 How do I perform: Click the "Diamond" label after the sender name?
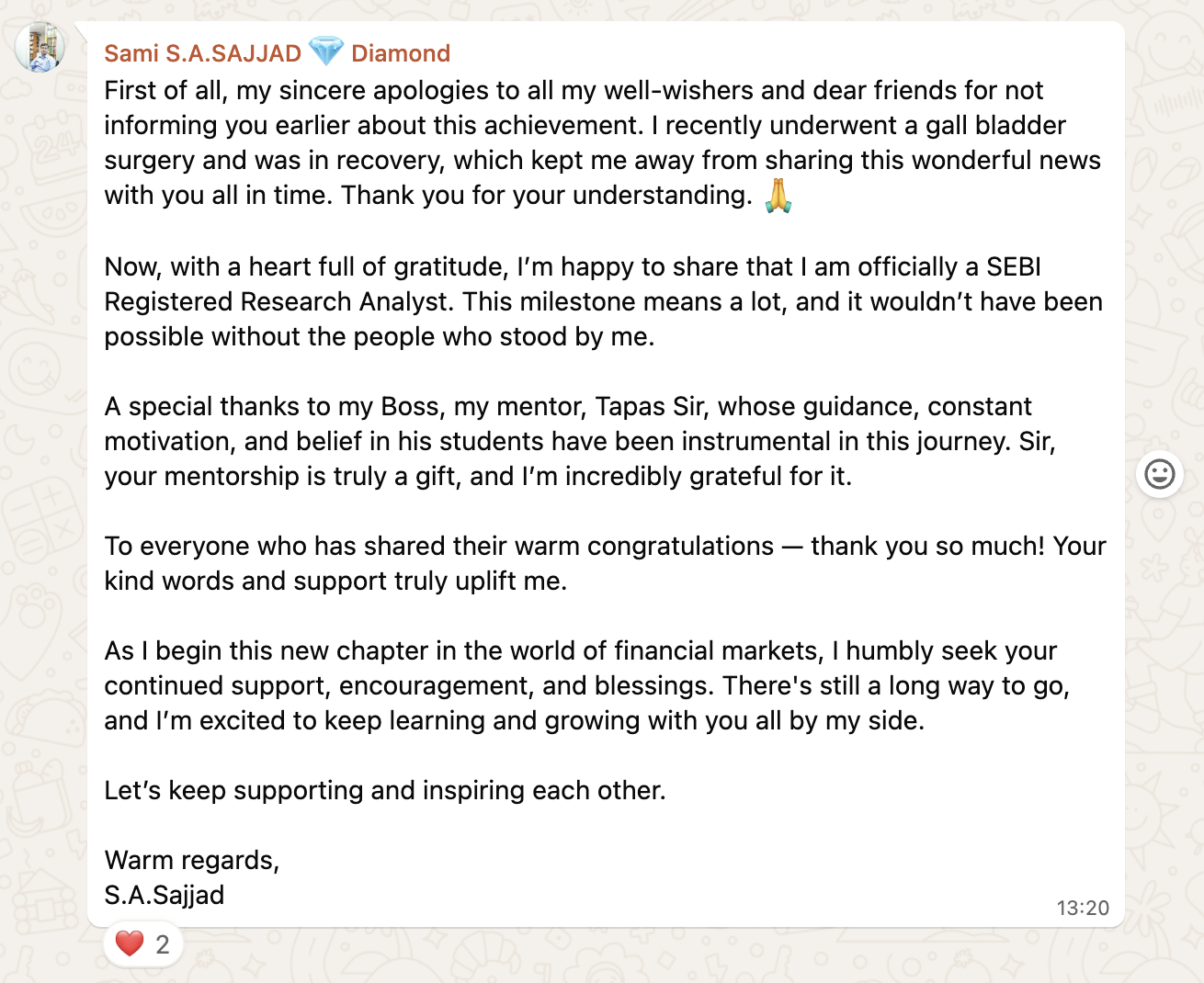[401, 53]
